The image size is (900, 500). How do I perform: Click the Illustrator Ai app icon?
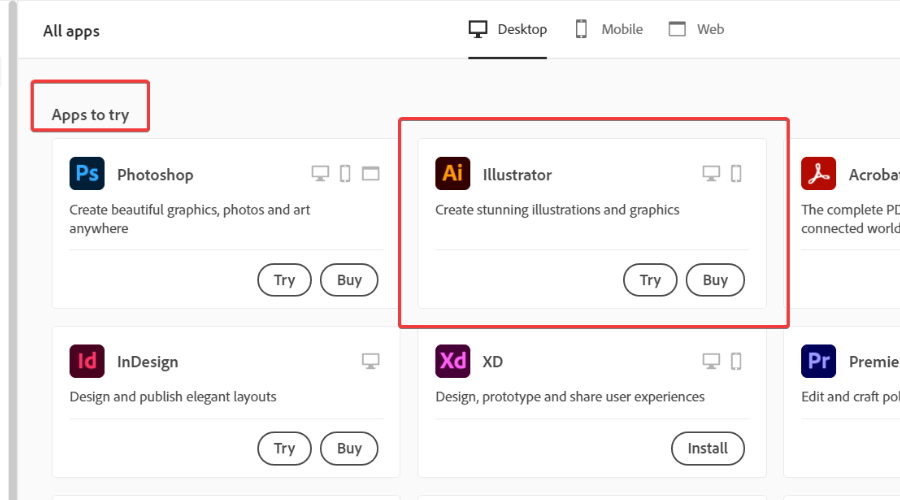(452, 173)
